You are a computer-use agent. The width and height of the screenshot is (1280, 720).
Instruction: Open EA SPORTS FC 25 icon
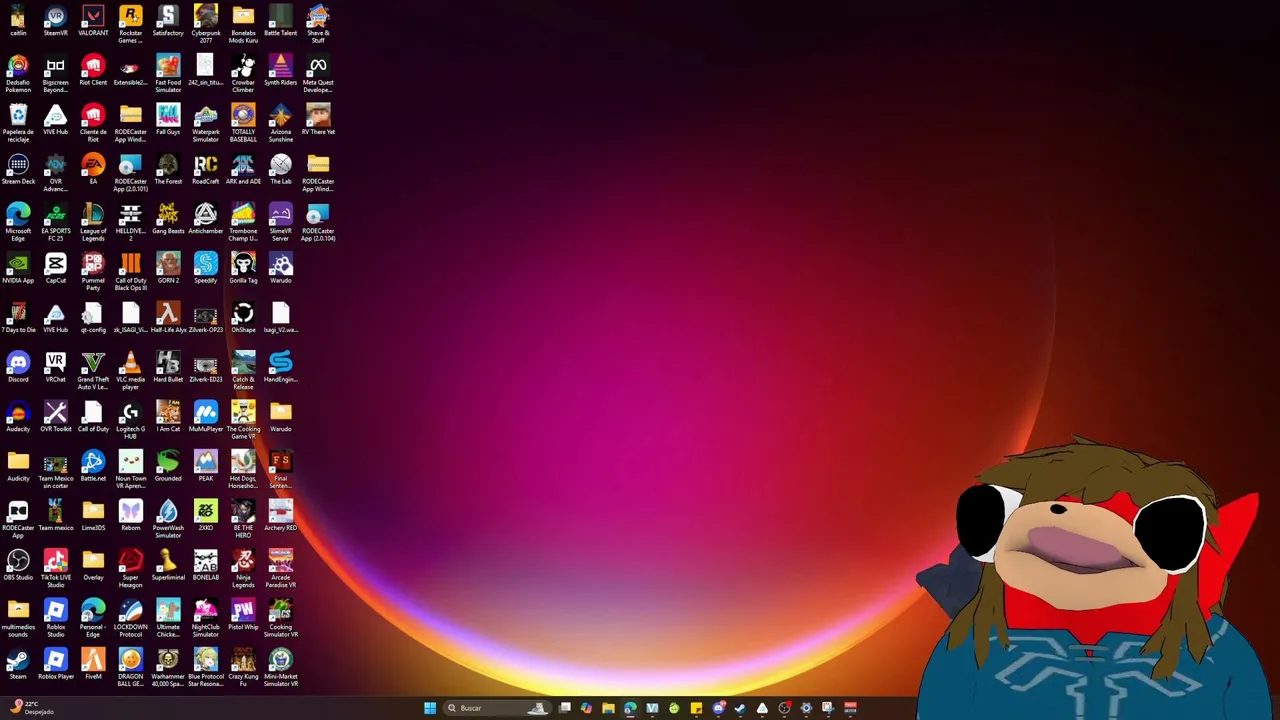tap(56, 222)
